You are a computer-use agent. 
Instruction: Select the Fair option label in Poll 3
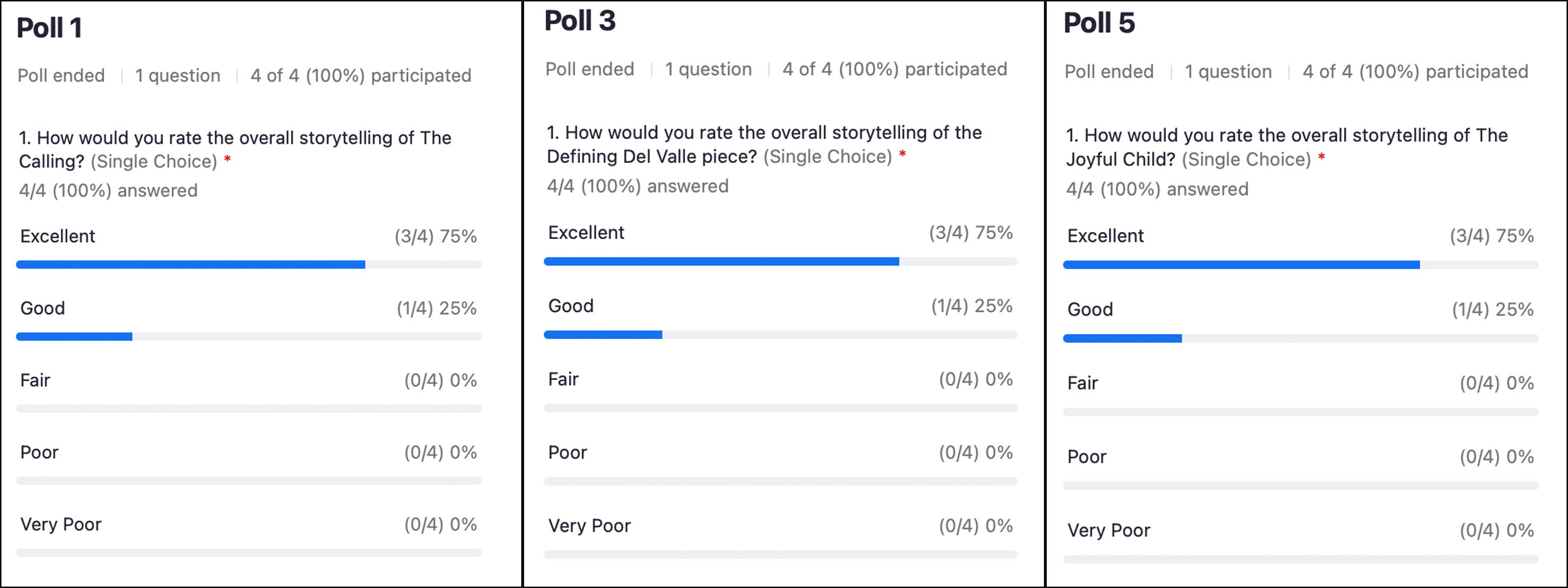click(x=563, y=379)
